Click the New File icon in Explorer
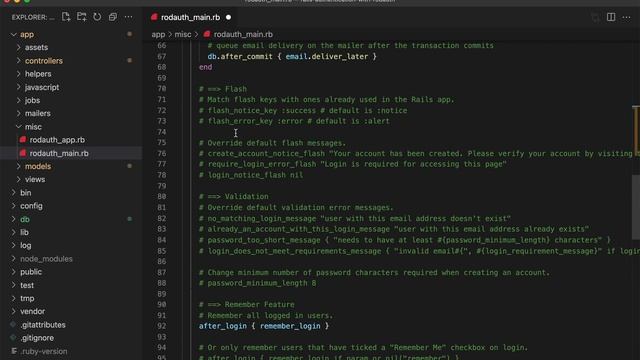 [66, 17]
